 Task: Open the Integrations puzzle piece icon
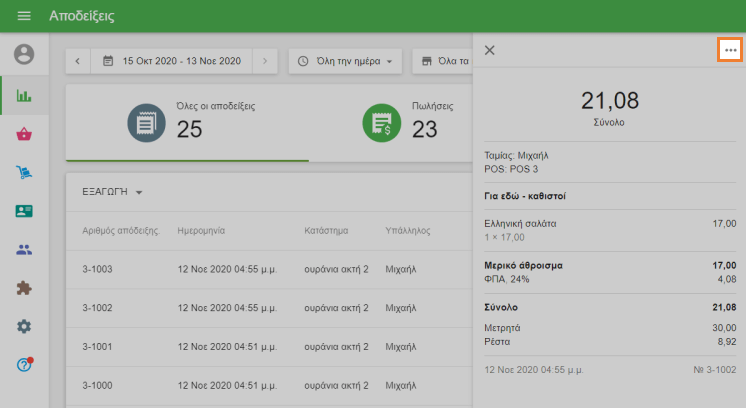point(24,288)
